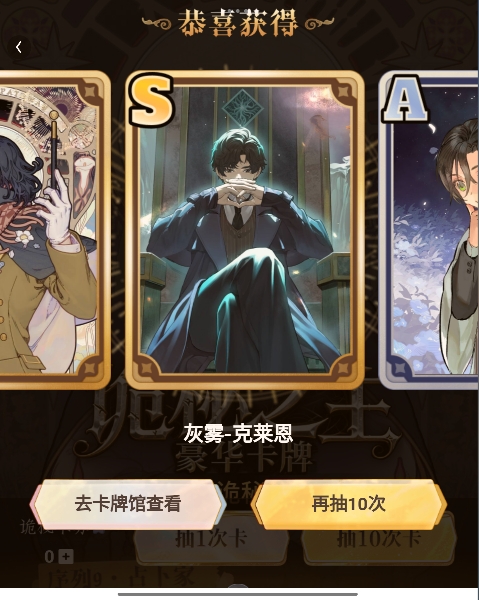Tap the plus icon beside the 0 counter
The height and width of the screenshot is (600, 479).
point(66,557)
